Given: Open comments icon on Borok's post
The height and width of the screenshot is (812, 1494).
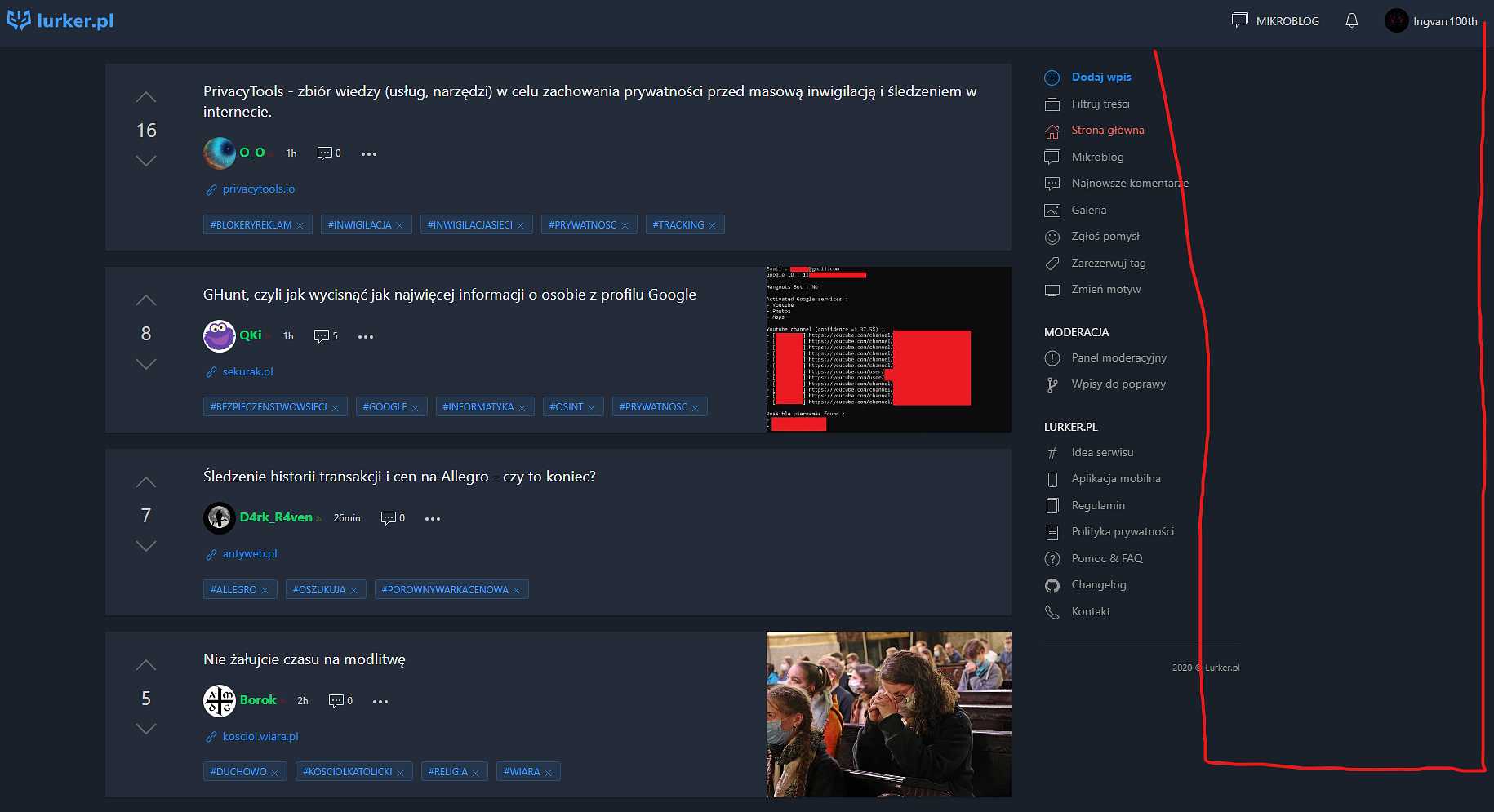Looking at the screenshot, I should click(336, 701).
